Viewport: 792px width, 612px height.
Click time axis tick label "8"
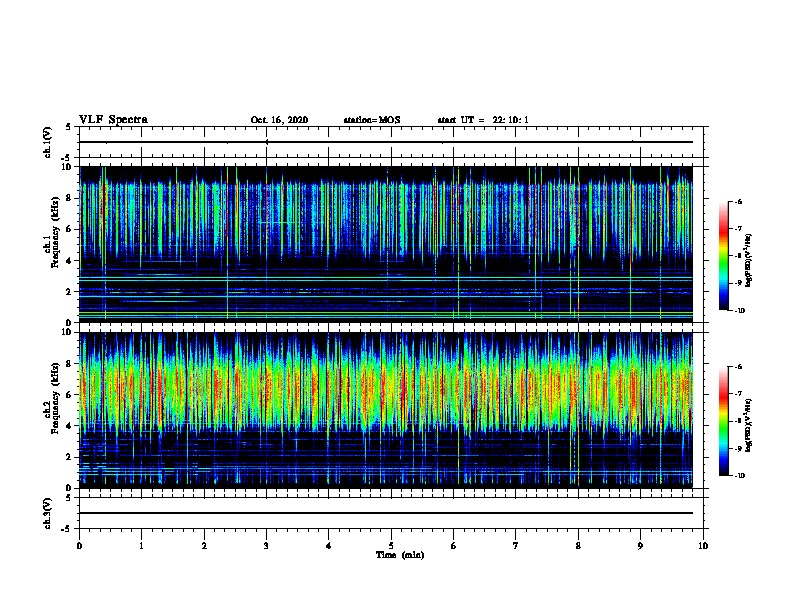pos(578,546)
